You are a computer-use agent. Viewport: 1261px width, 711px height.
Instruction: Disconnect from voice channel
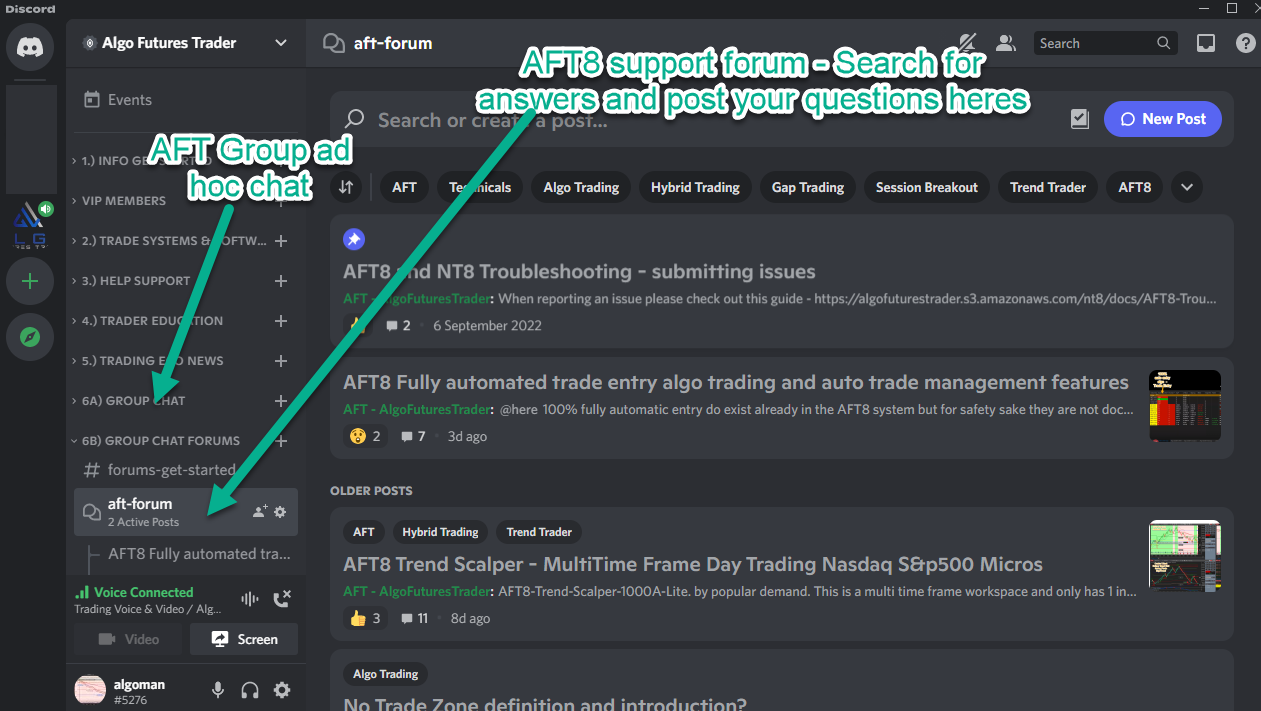[x=282, y=599]
